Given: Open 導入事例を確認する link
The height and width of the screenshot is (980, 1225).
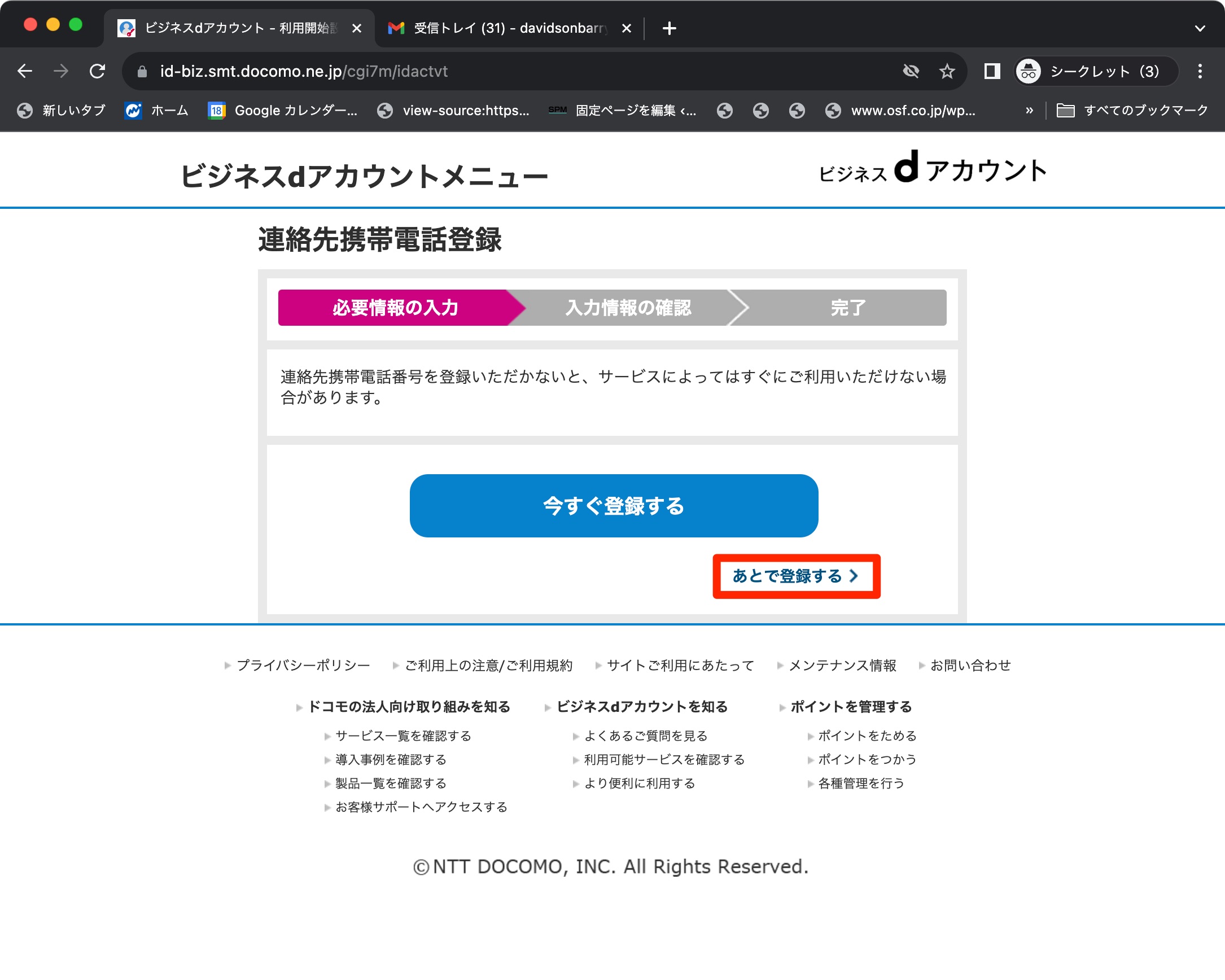Looking at the screenshot, I should pos(391,760).
